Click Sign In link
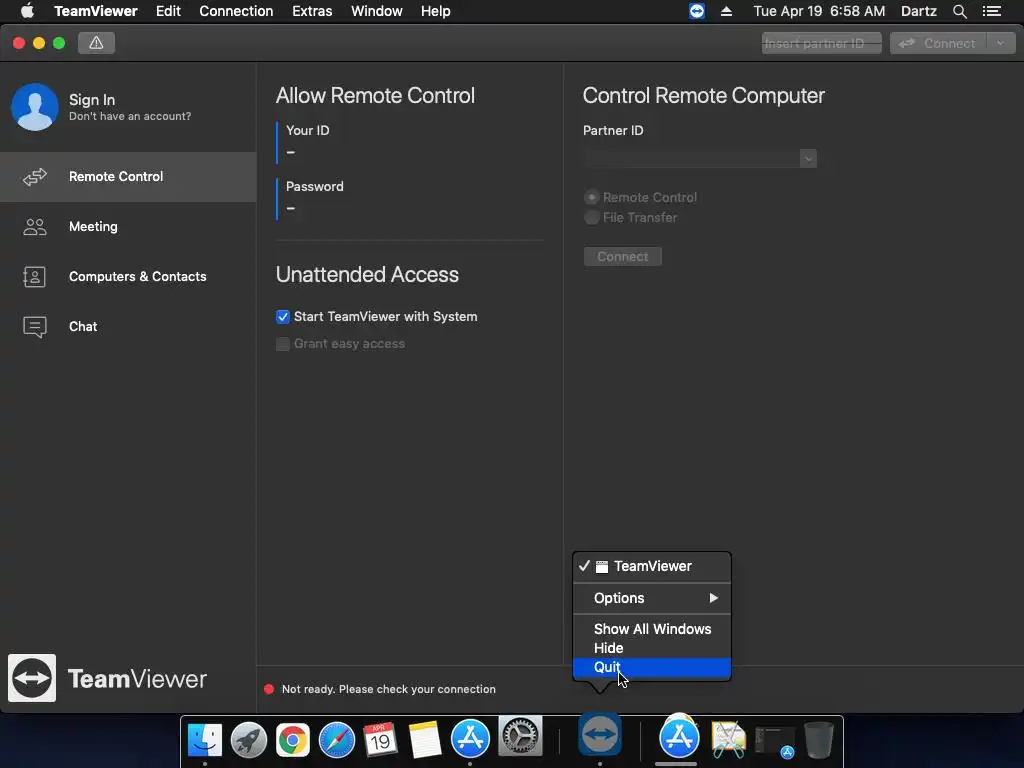This screenshot has height=768, width=1024. pyautogui.click(x=92, y=100)
